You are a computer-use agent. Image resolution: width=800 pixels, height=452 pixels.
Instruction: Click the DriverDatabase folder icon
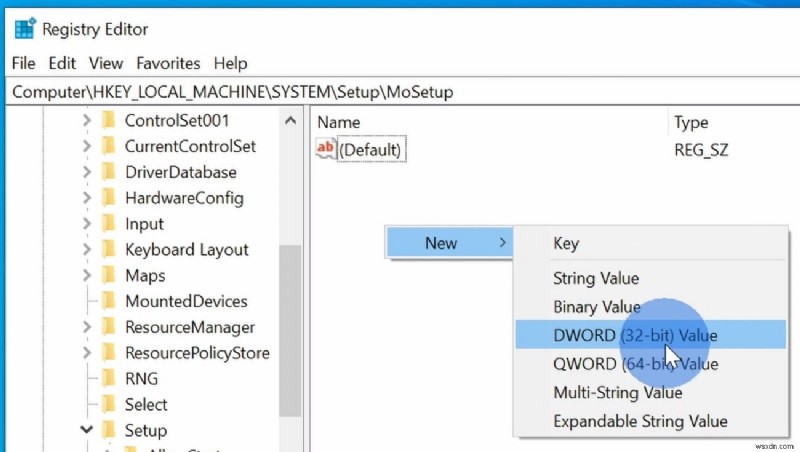pyautogui.click(x=108, y=172)
